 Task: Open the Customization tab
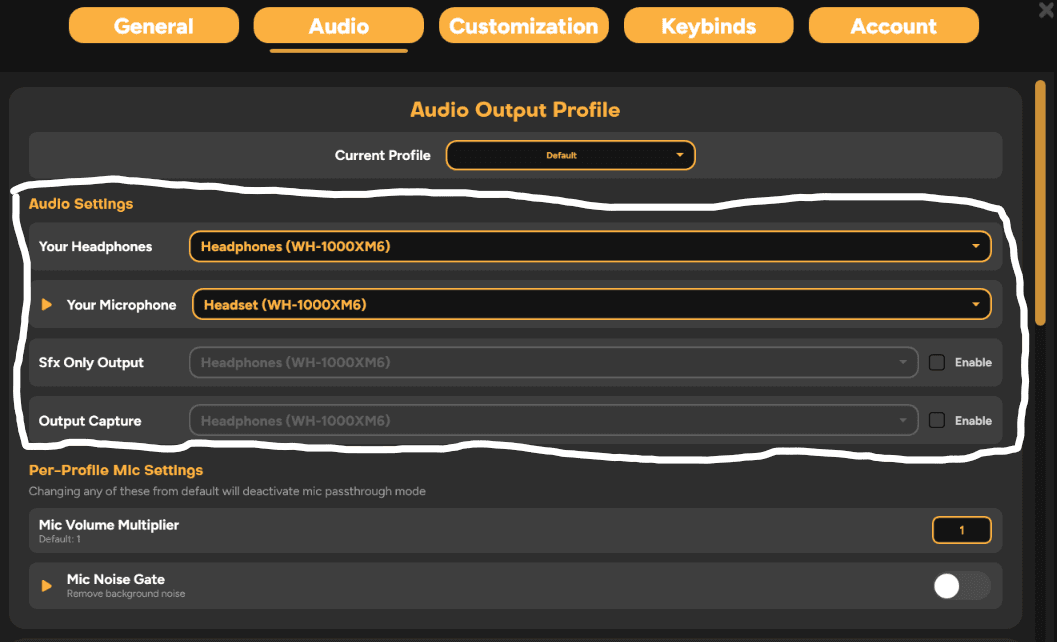(x=524, y=26)
